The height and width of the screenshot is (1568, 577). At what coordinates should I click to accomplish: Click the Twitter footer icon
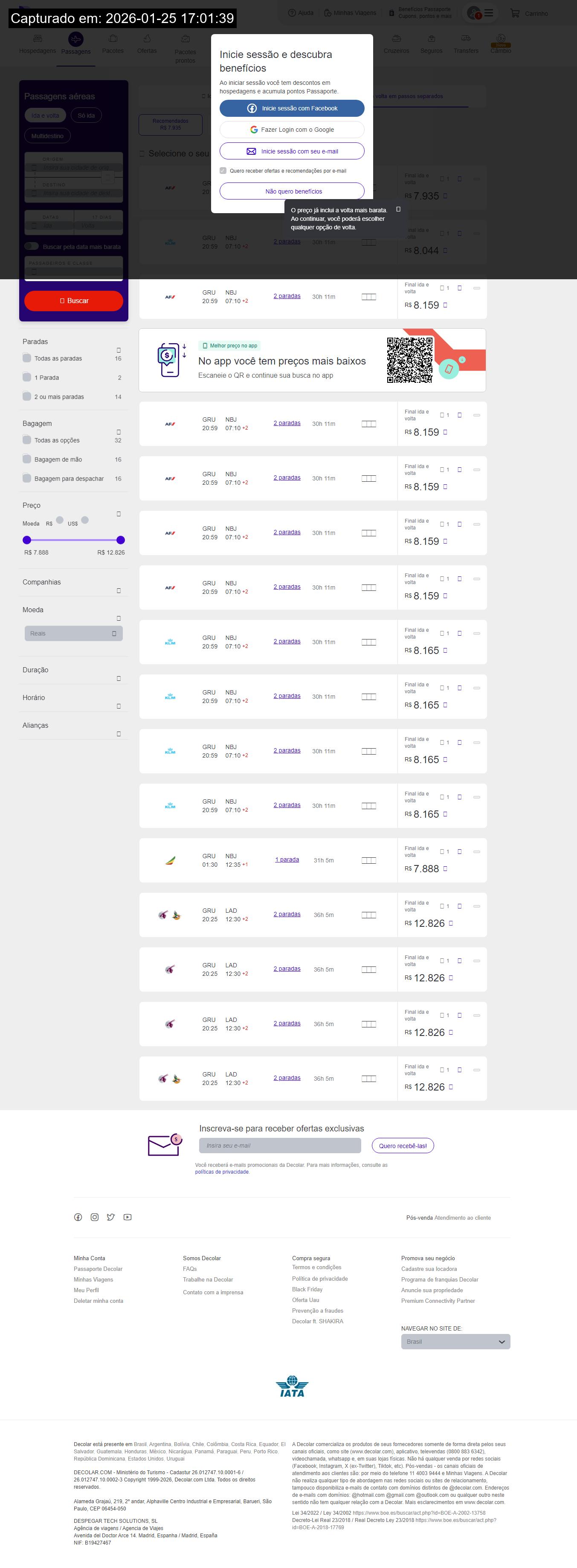pos(111,1218)
